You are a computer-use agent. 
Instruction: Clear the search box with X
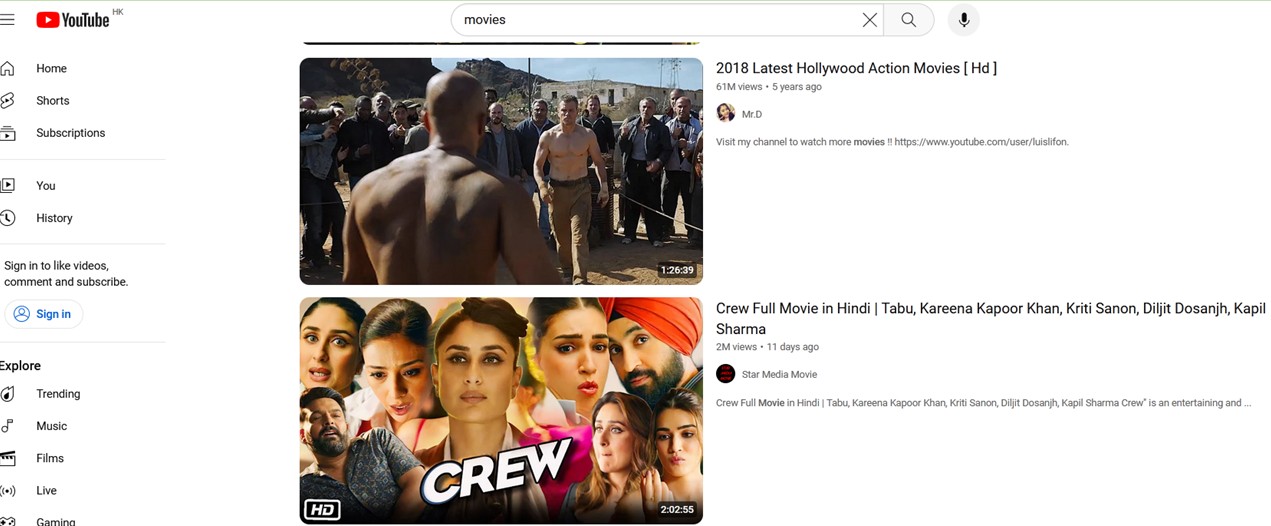point(870,20)
